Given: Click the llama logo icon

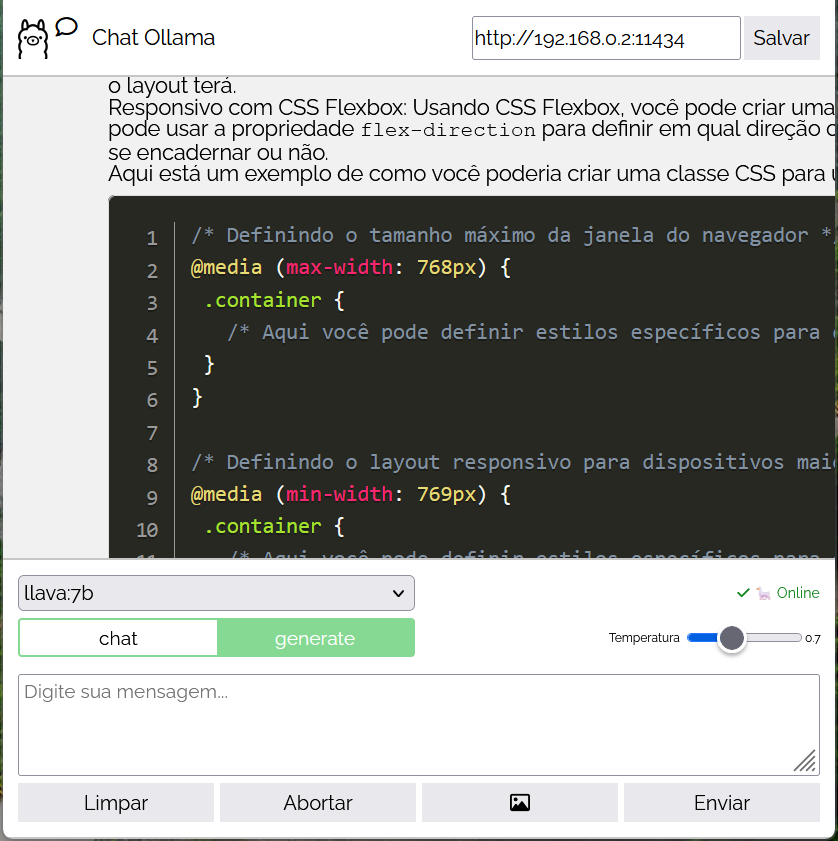Looking at the screenshot, I should pos(33,39).
